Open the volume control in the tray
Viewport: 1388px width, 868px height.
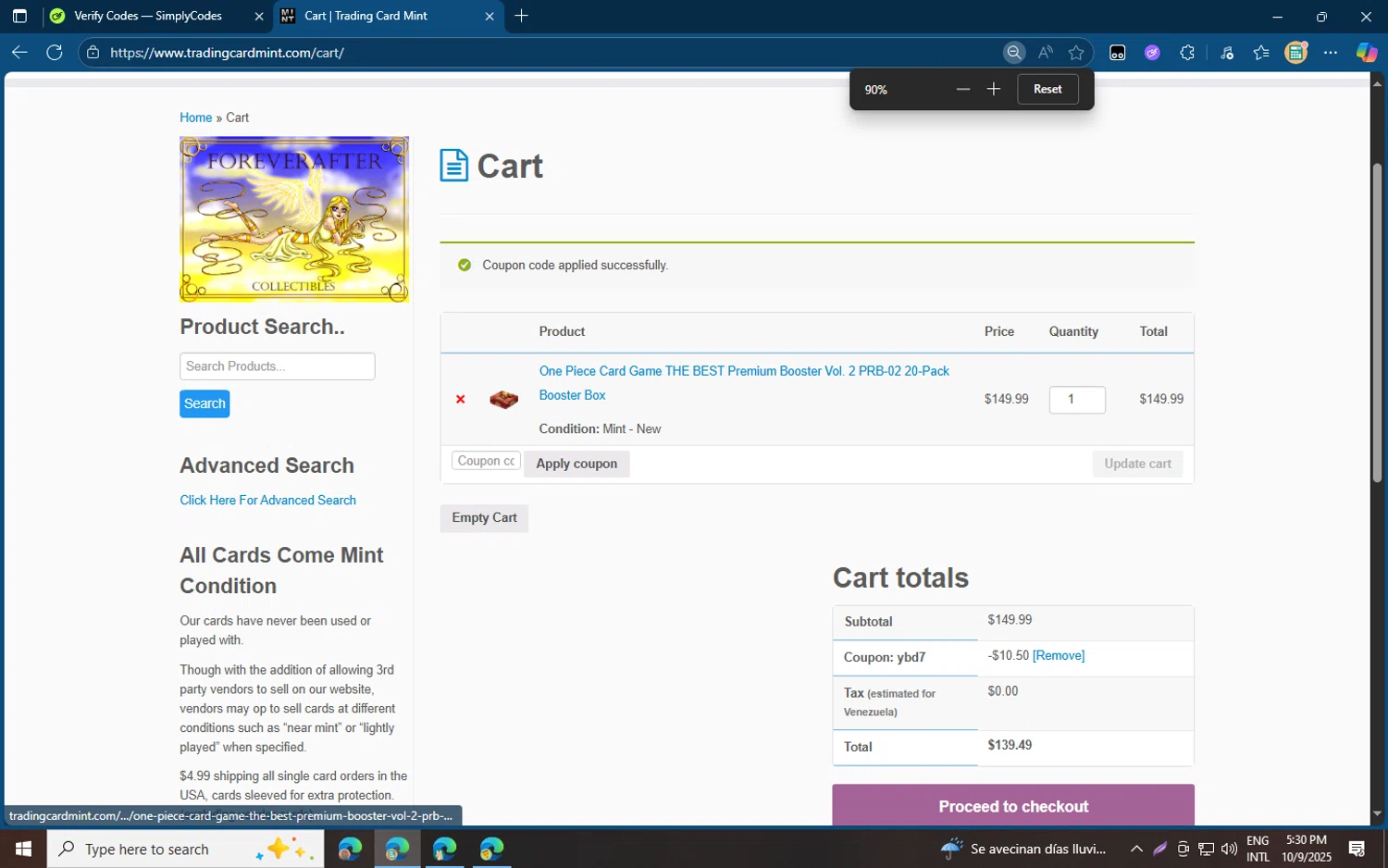1229,849
